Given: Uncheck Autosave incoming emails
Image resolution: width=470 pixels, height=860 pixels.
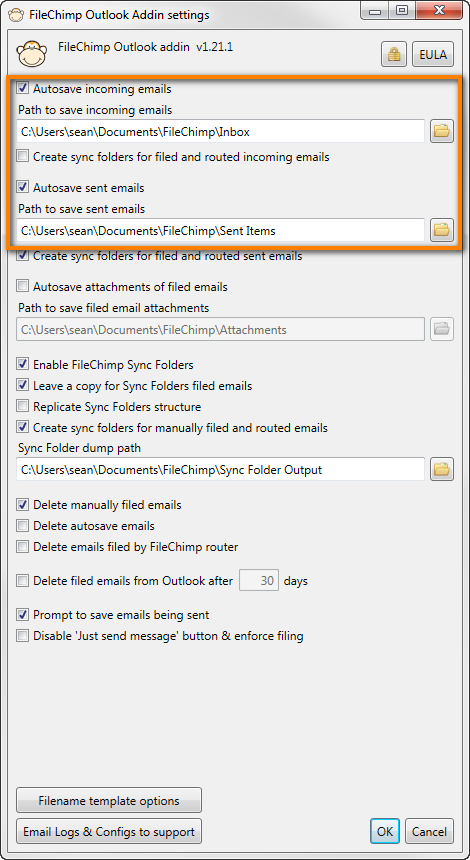Looking at the screenshot, I should point(22,88).
